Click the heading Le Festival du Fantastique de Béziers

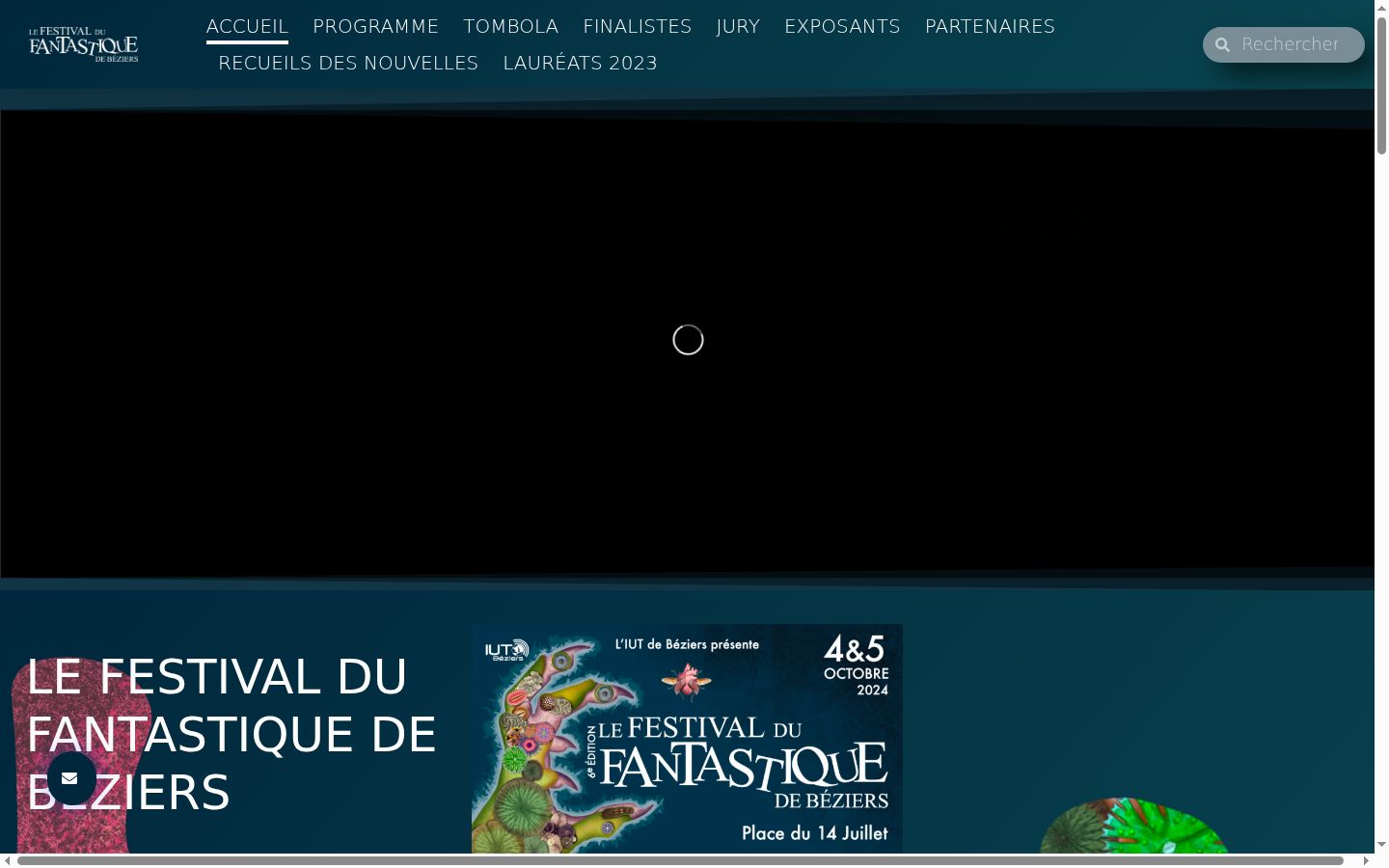231,735
